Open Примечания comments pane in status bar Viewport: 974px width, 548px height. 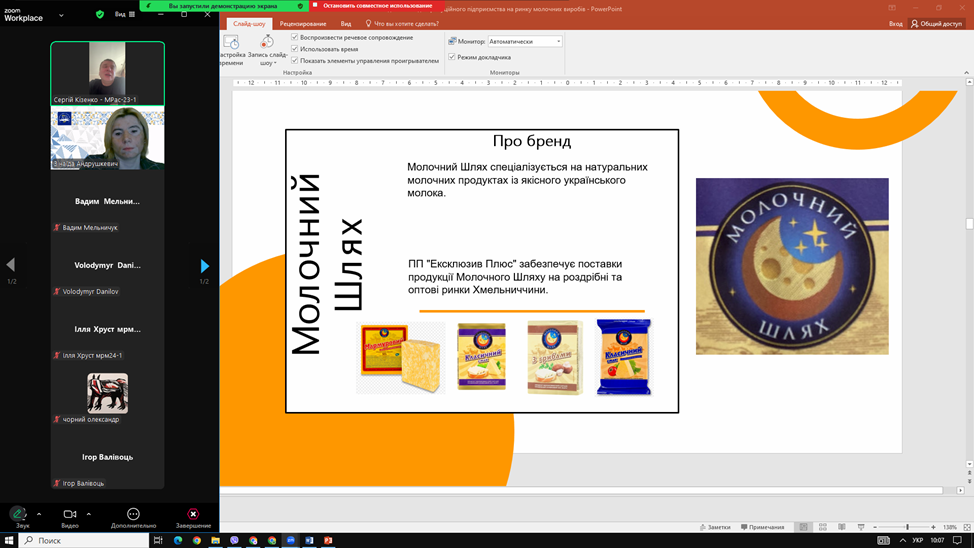[762, 527]
